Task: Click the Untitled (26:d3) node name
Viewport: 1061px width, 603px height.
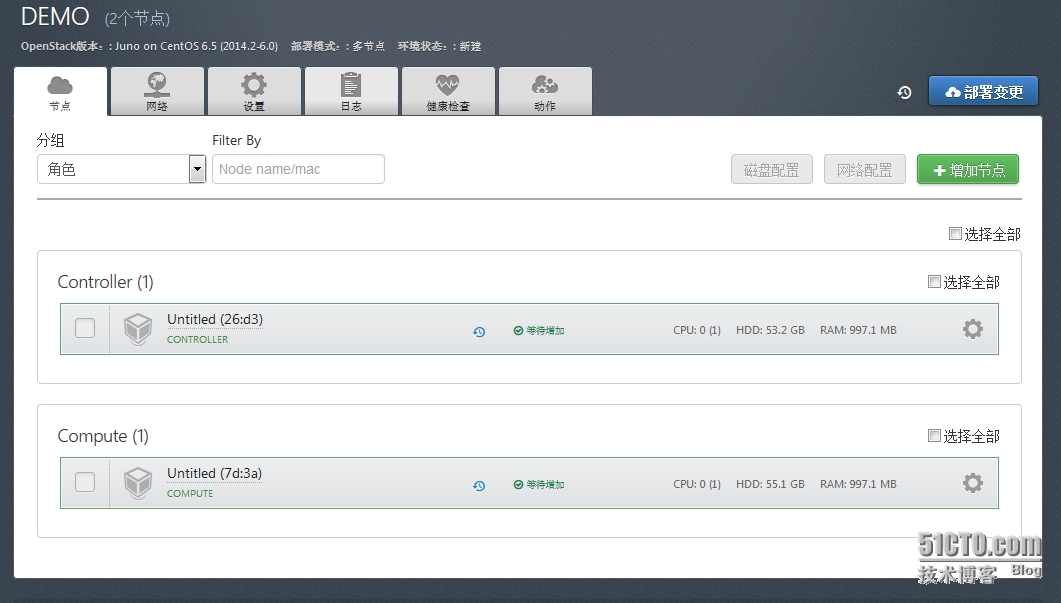Action: click(215, 319)
